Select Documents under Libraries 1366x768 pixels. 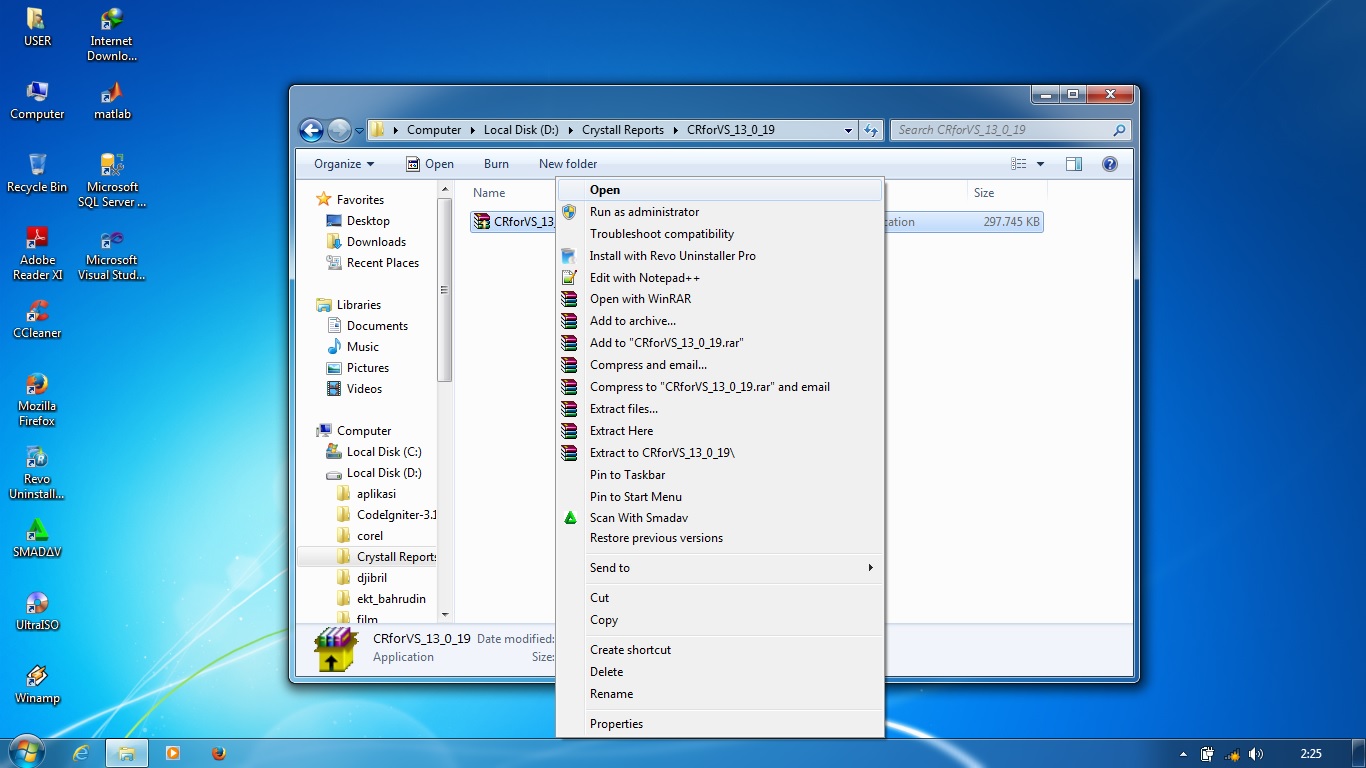pyautogui.click(x=377, y=326)
